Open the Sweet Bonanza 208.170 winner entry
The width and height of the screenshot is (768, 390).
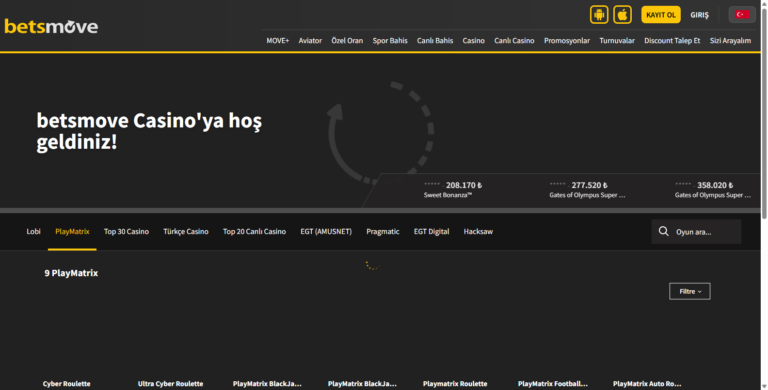(x=453, y=189)
